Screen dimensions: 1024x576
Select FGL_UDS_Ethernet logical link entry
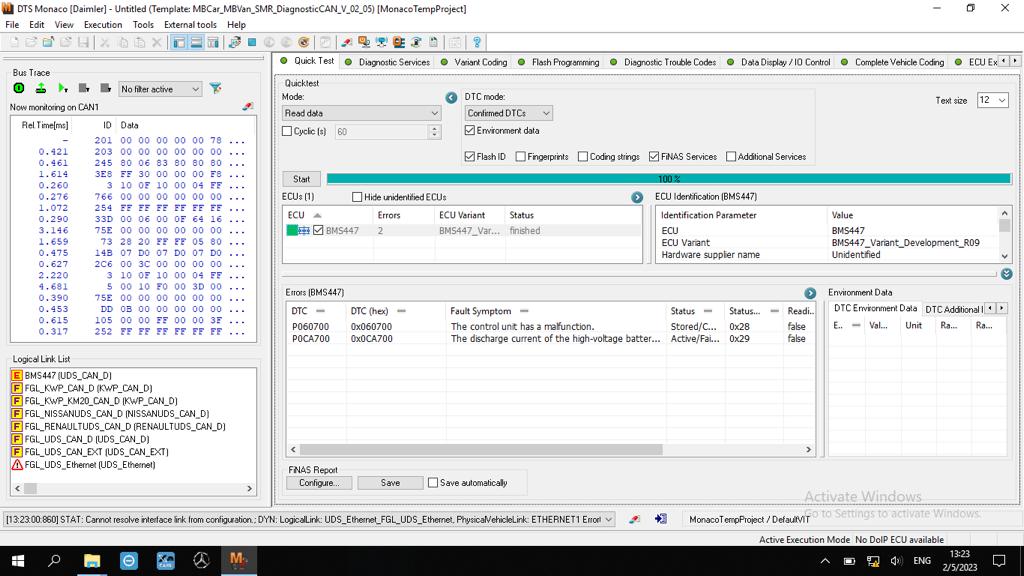click(x=83, y=465)
